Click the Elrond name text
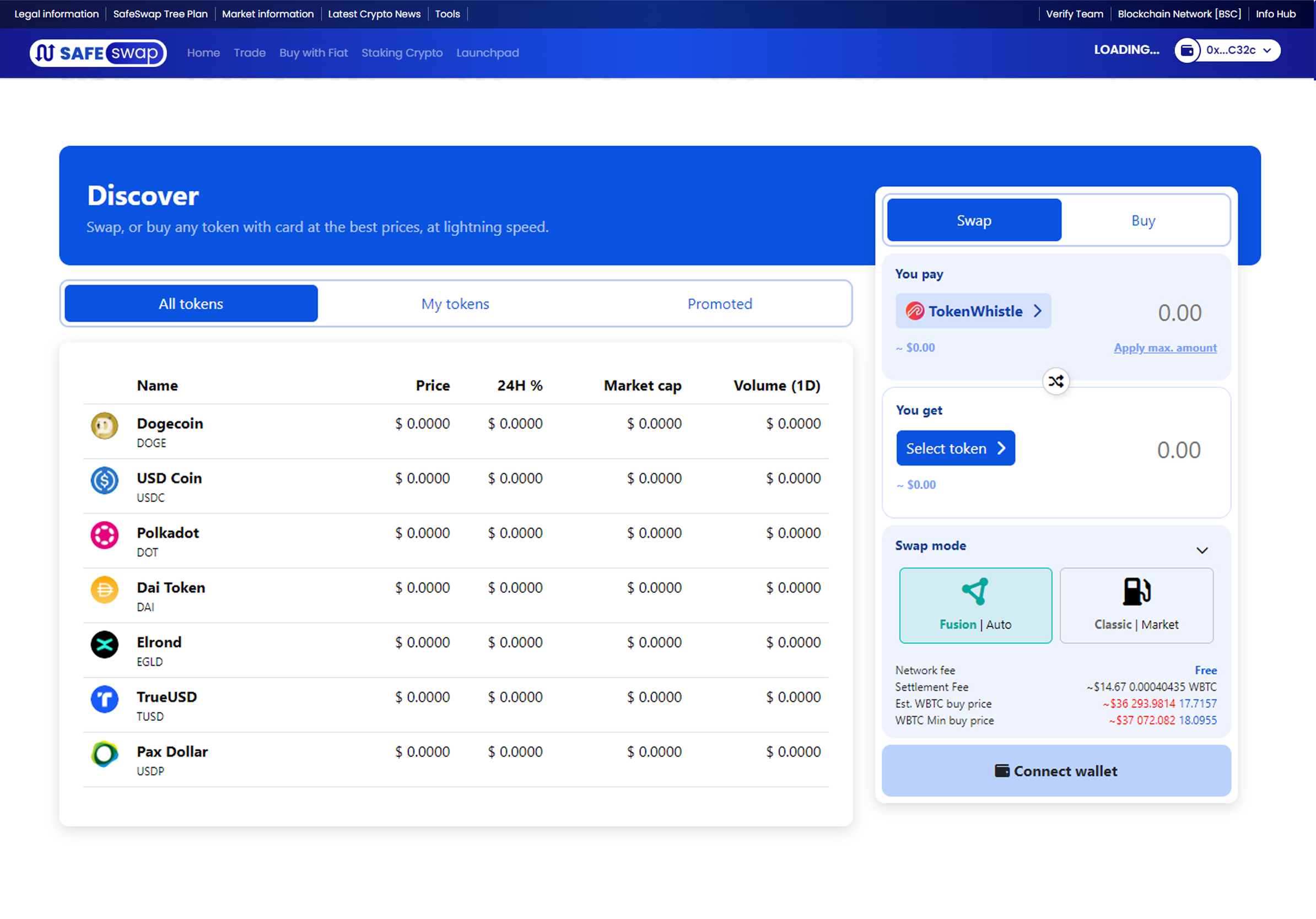This screenshot has height=919, width=1316. pos(159,642)
